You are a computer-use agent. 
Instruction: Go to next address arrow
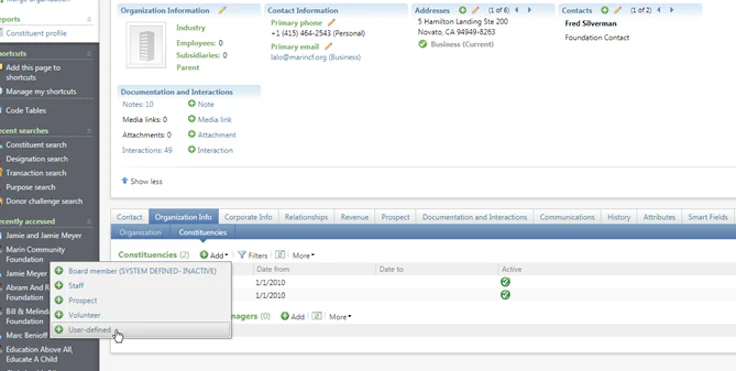(x=529, y=10)
